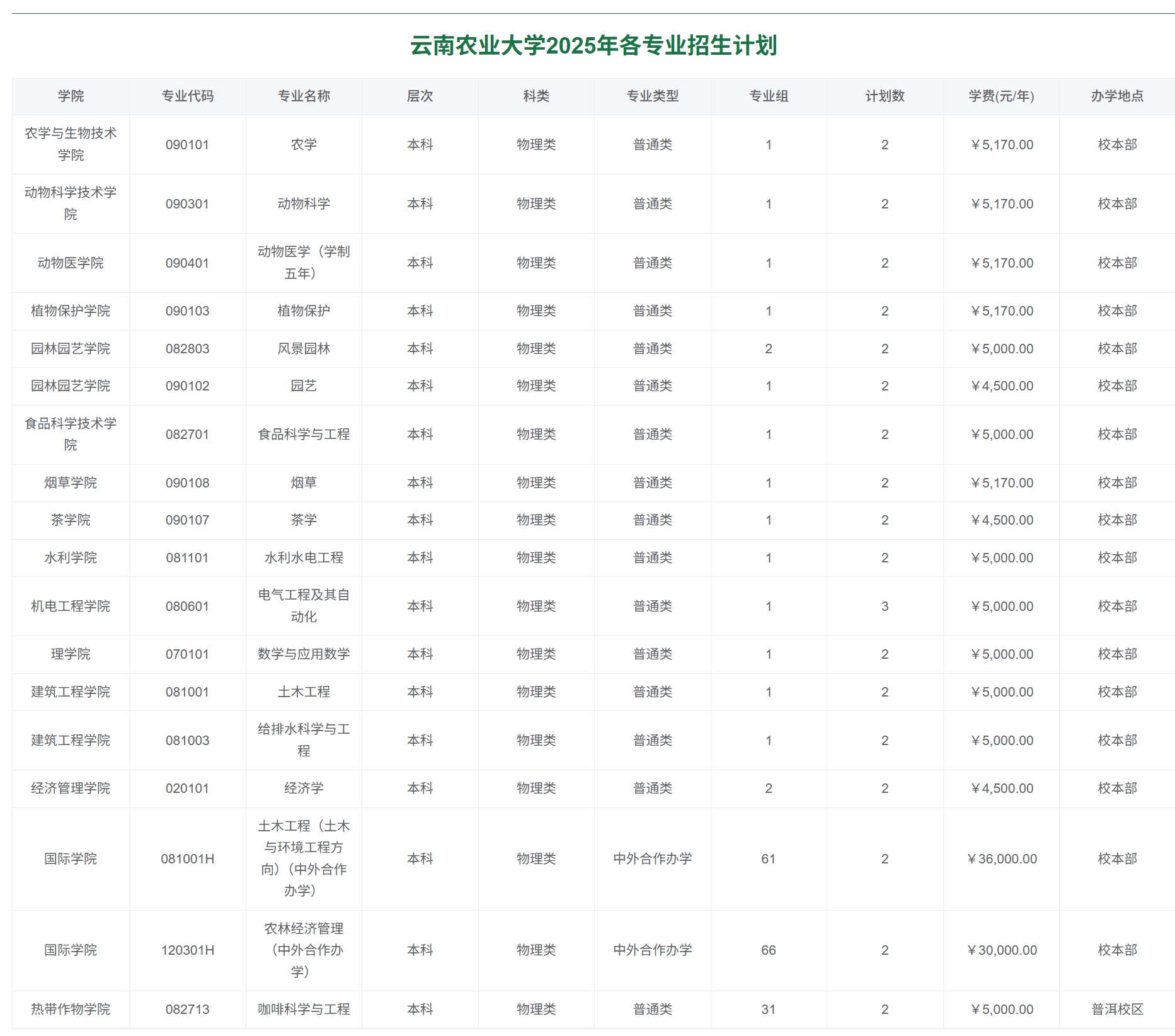Select code cell 090101
This screenshot has height=1036, width=1175.
click(187, 144)
